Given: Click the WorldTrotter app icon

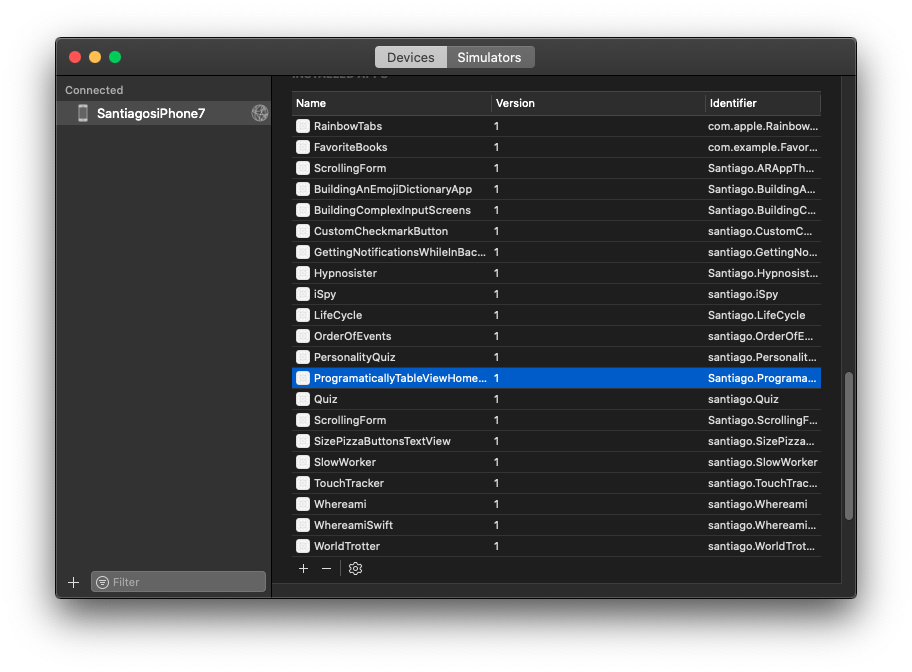Looking at the screenshot, I should (x=303, y=546).
